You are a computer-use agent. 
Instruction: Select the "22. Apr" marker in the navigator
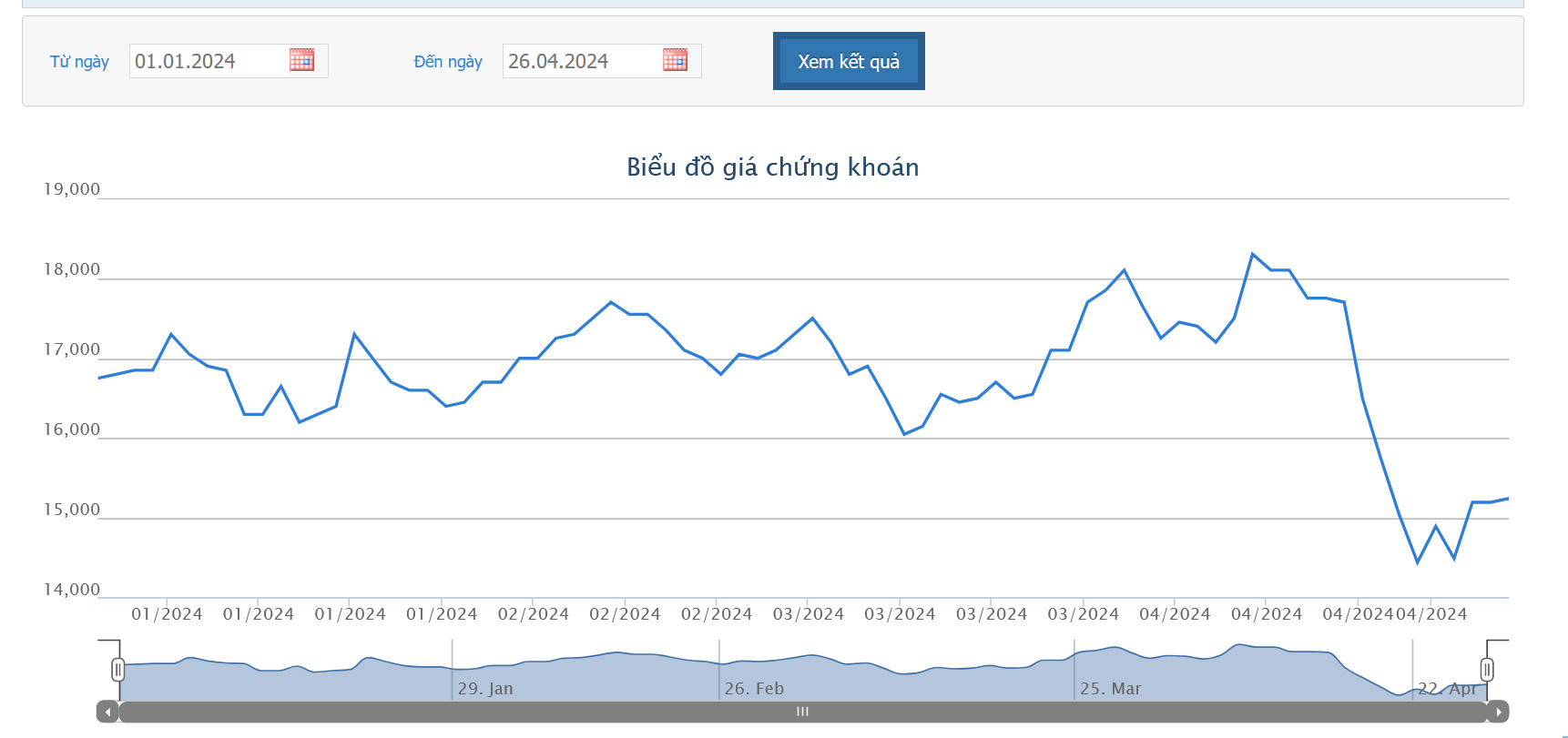[x=1447, y=689]
